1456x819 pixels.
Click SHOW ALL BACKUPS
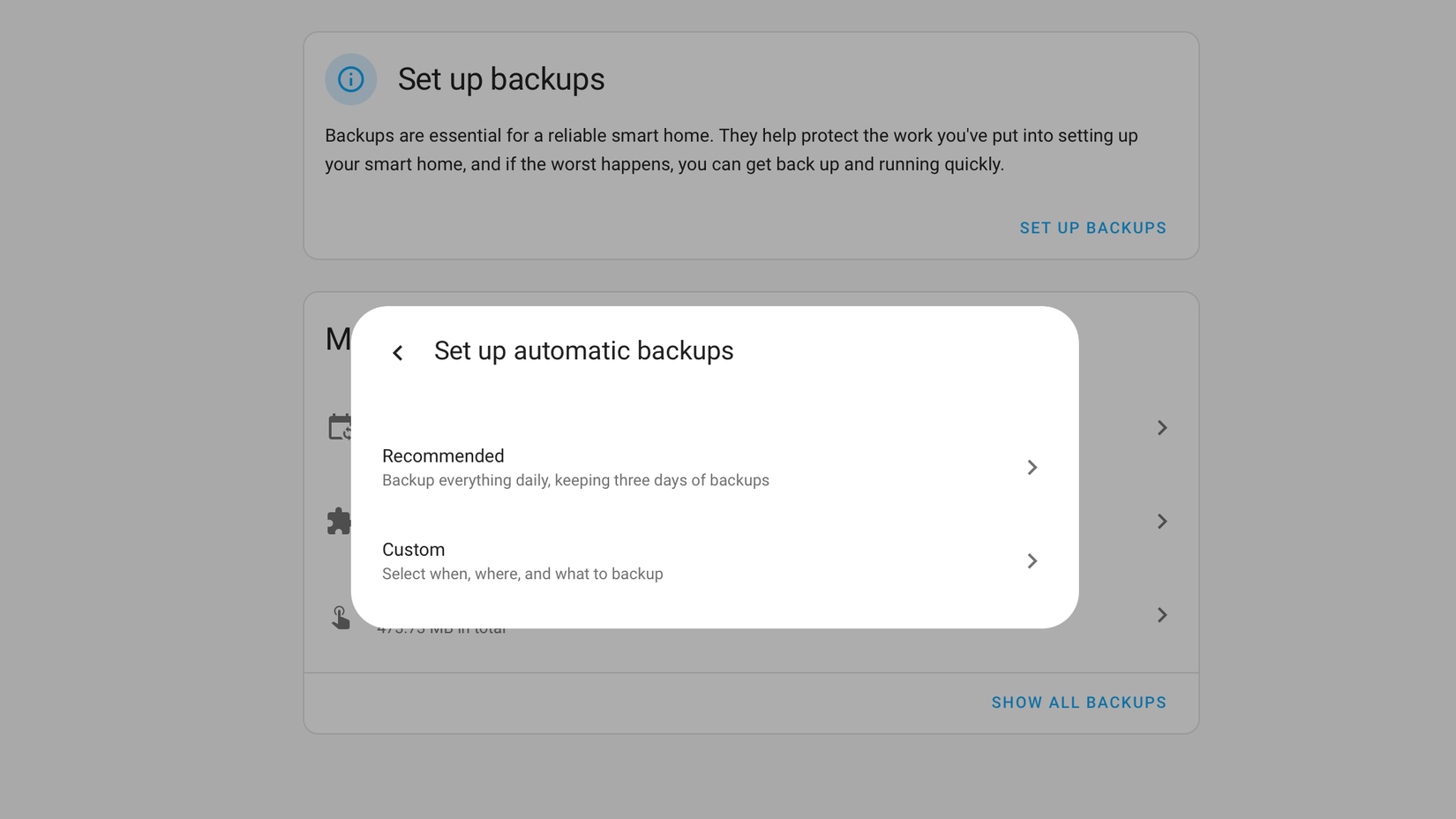coord(1078,703)
